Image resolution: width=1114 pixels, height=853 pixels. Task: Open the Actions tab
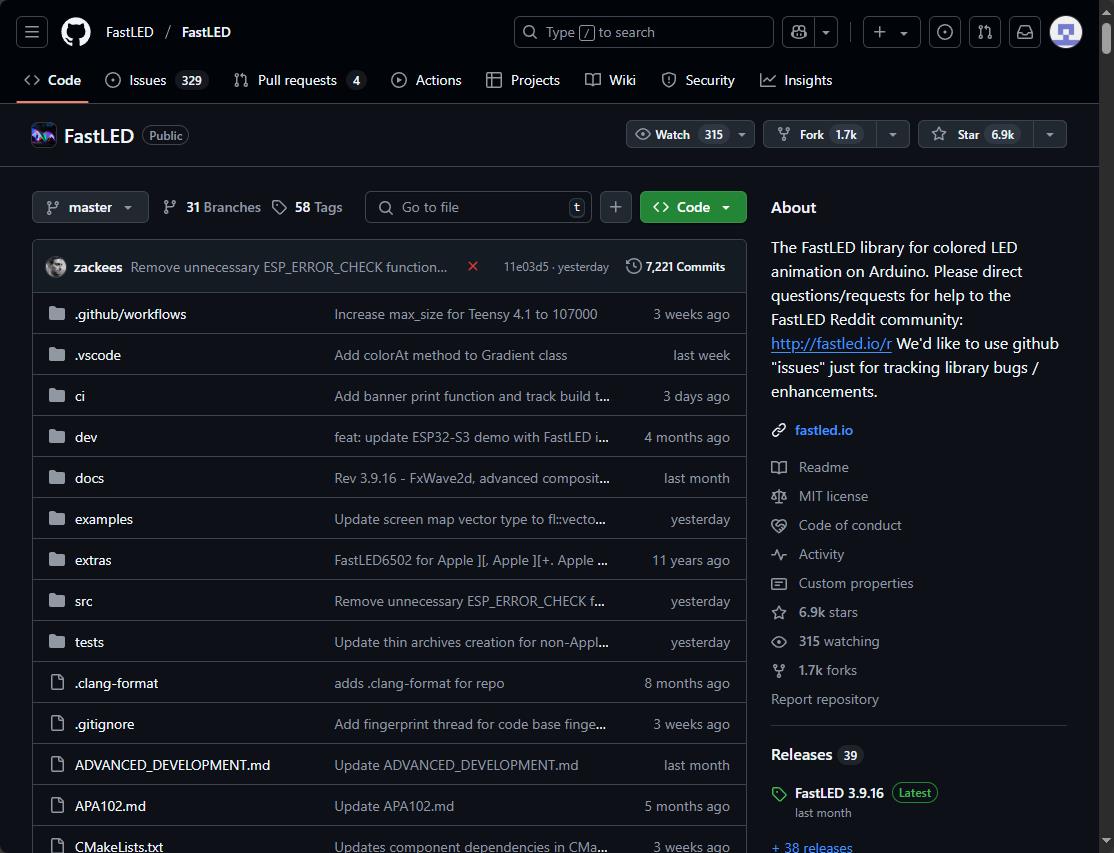point(426,80)
